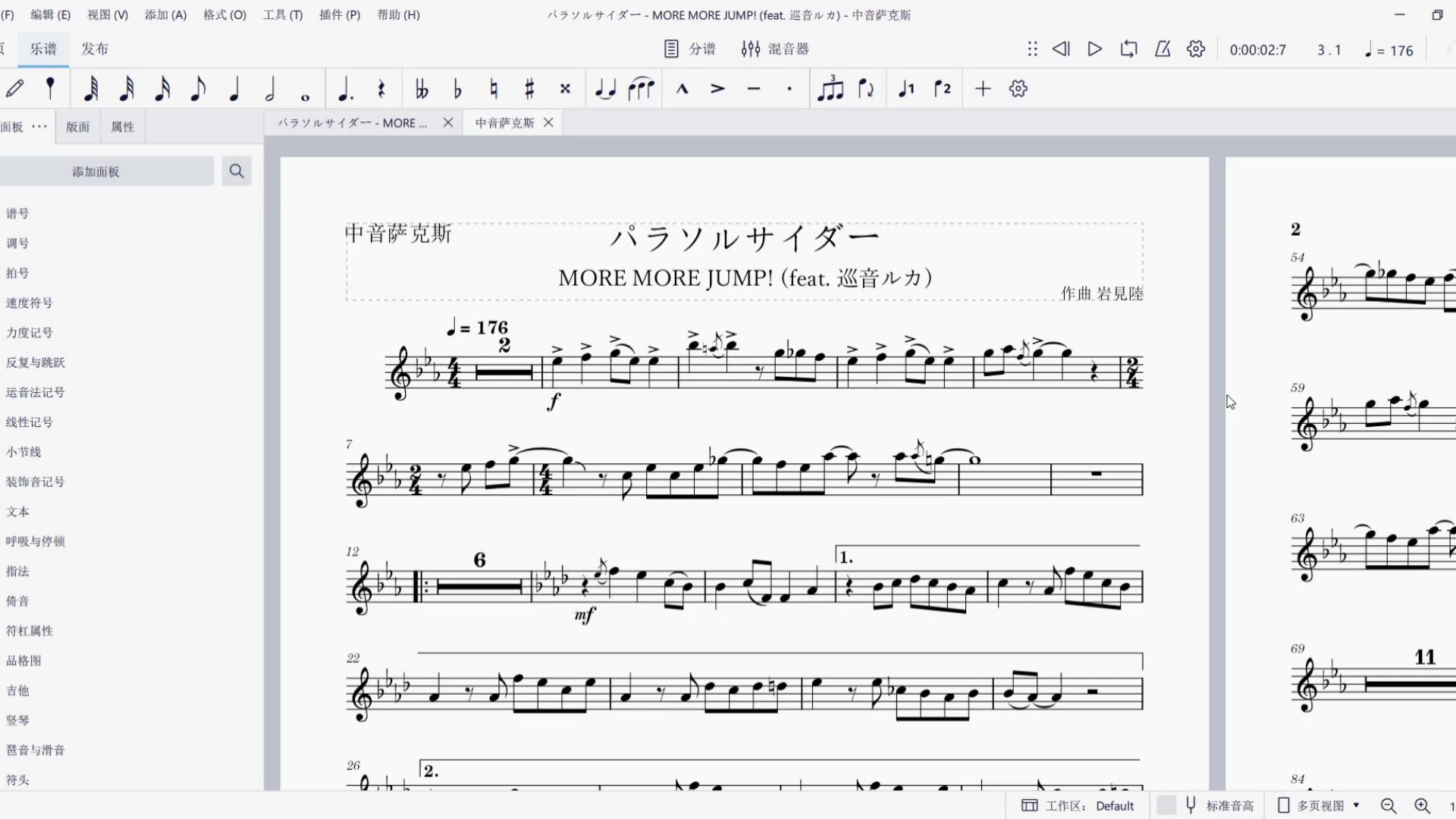This screenshot has height=819, width=1456.
Task: Select the 64th note duration
Action: (90, 89)
